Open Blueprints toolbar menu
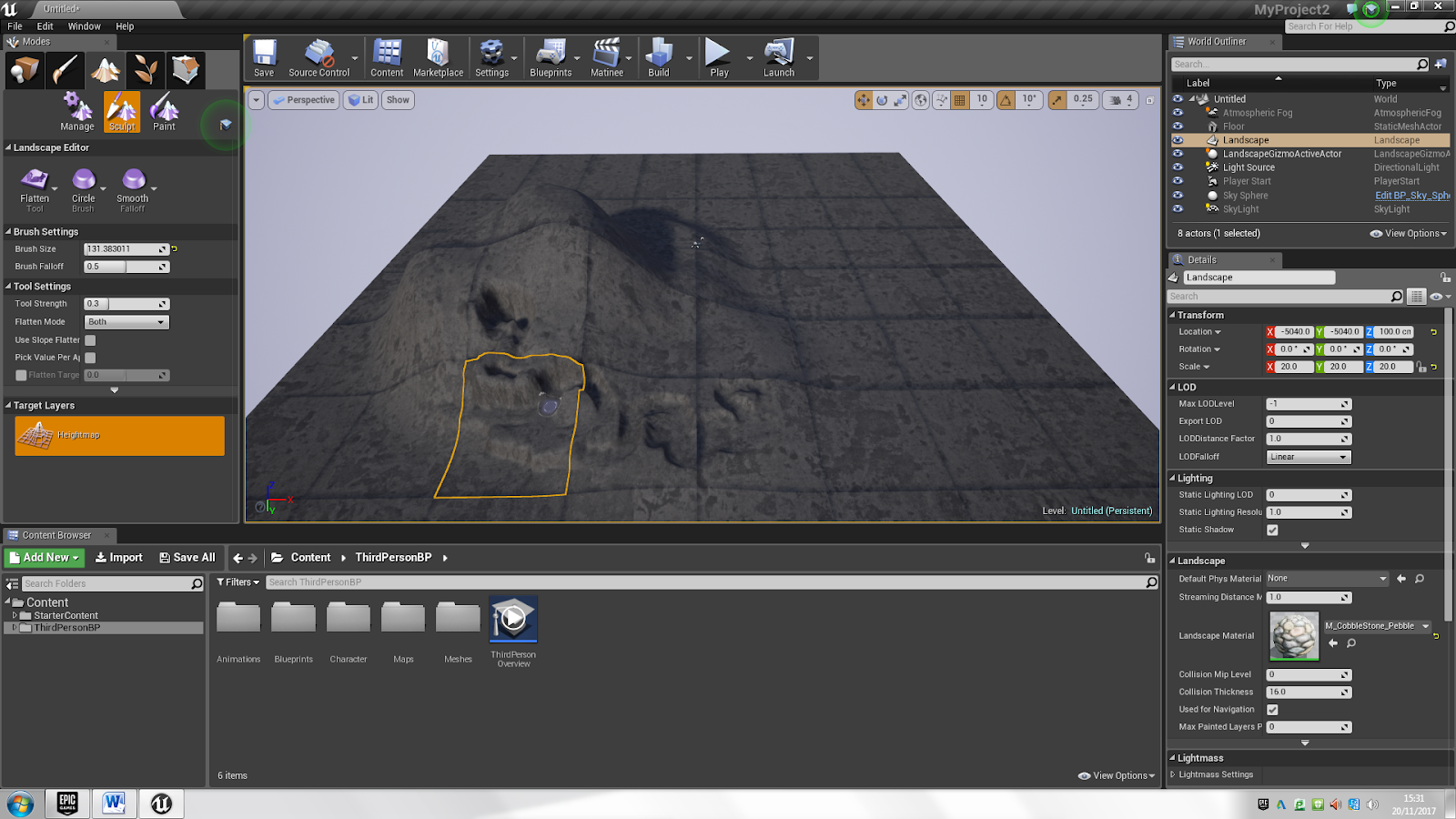This screenshot has height=819, width=1456. coord(551,58)
